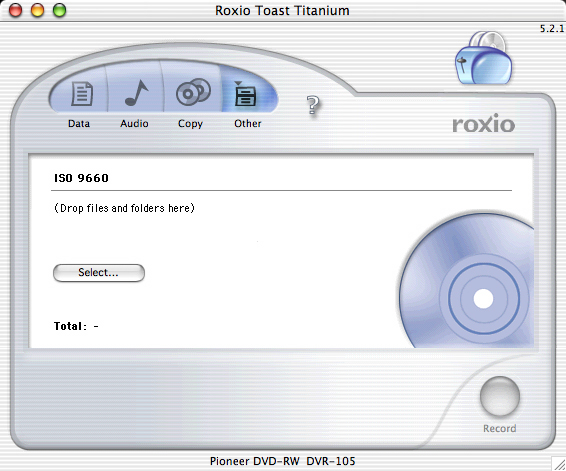Click the roxio logo
The width and height of the screenshot is (566, 471).
point(484,123)
